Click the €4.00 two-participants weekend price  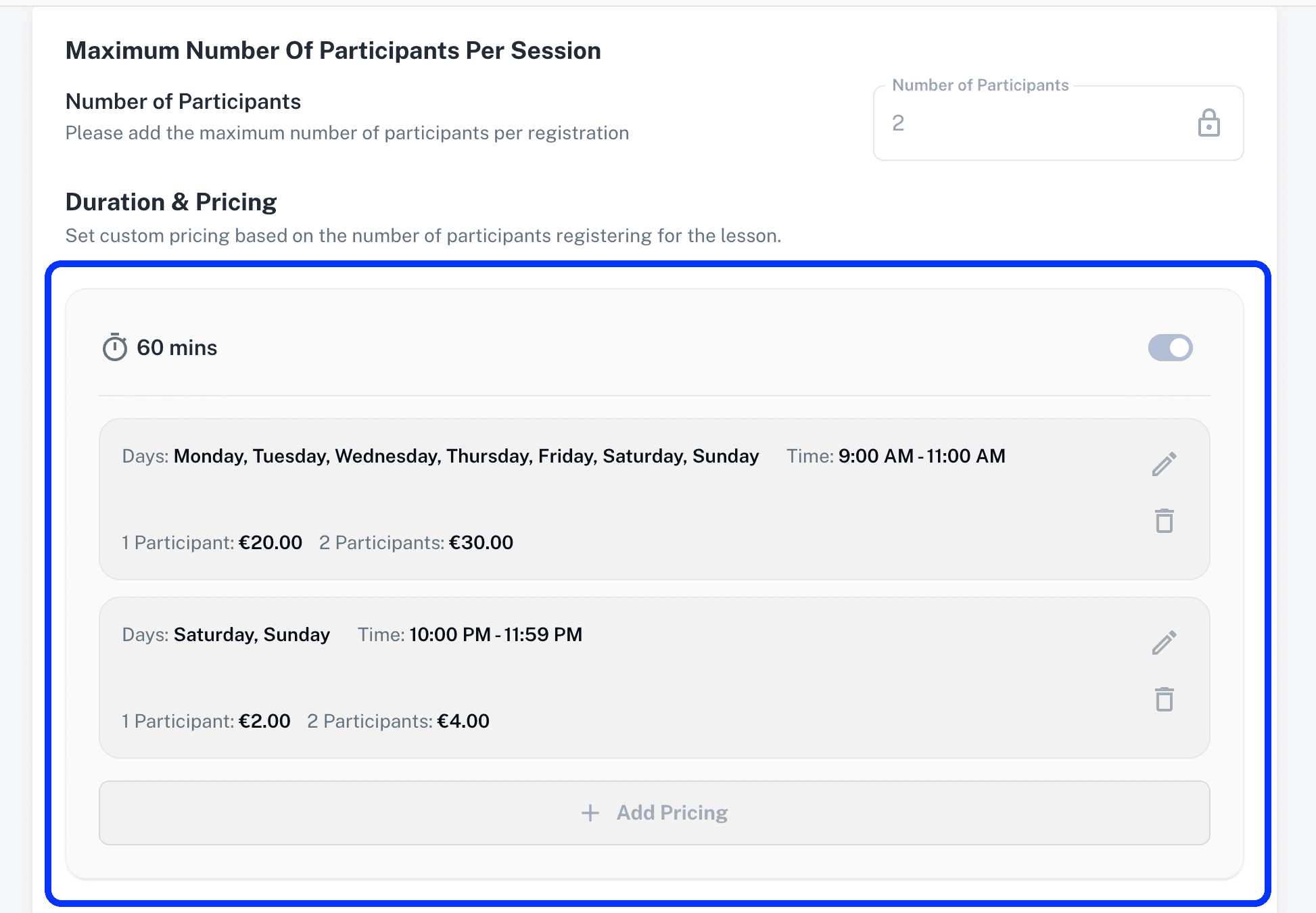(x=463, y=721)
